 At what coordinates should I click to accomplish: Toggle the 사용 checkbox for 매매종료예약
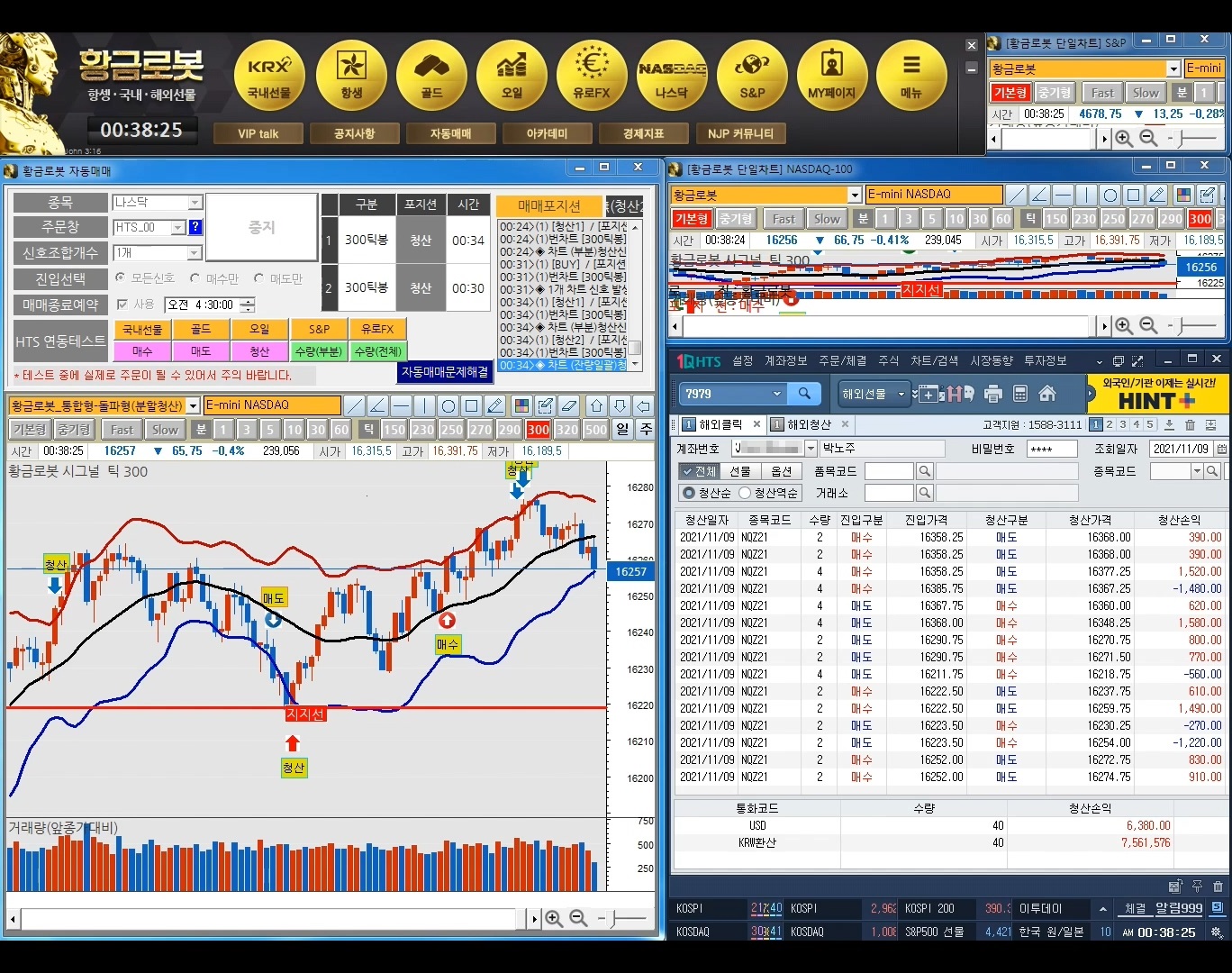click(x=122, y=305)
